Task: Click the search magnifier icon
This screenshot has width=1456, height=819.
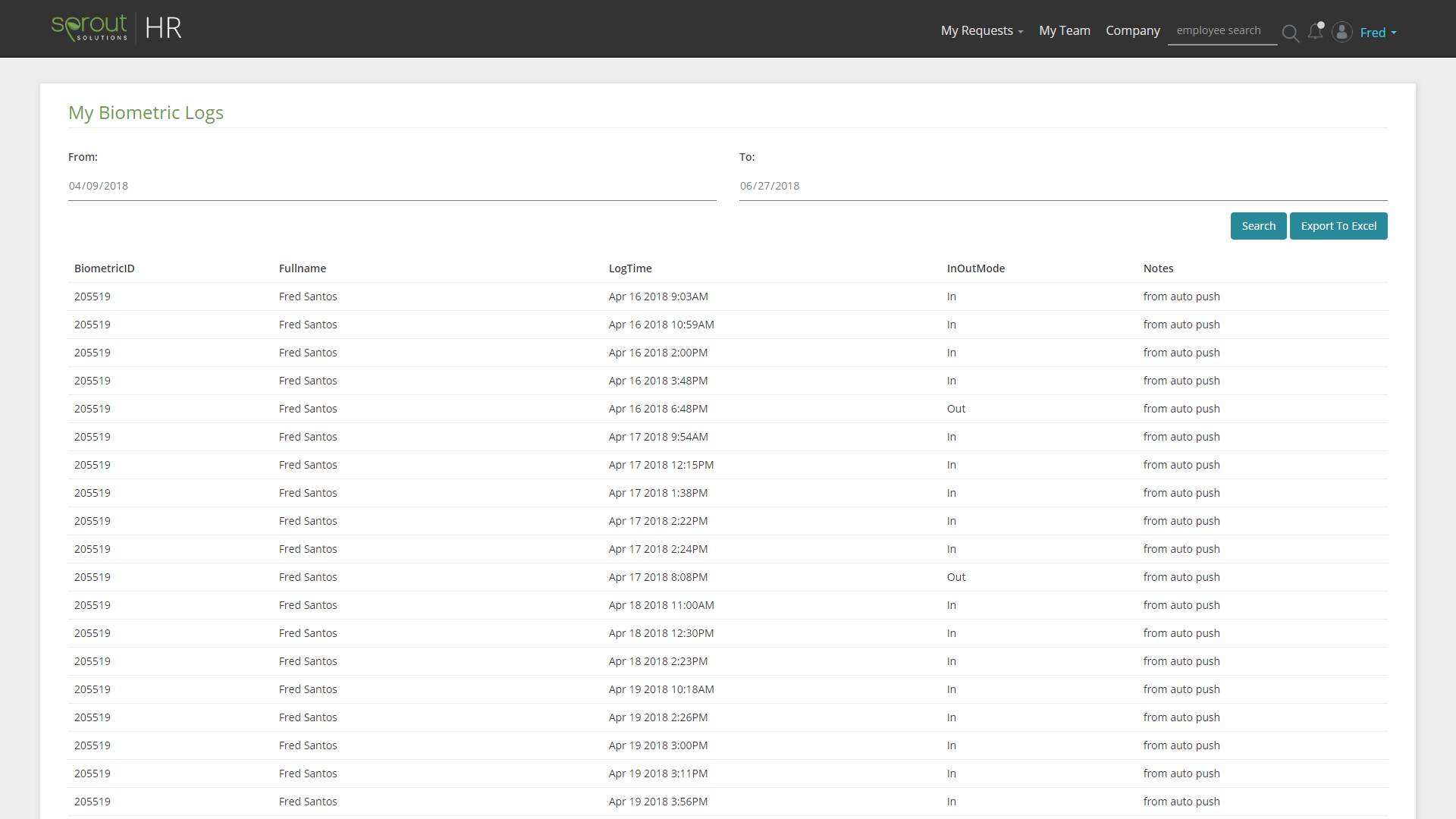Action: coord(1291,33)
